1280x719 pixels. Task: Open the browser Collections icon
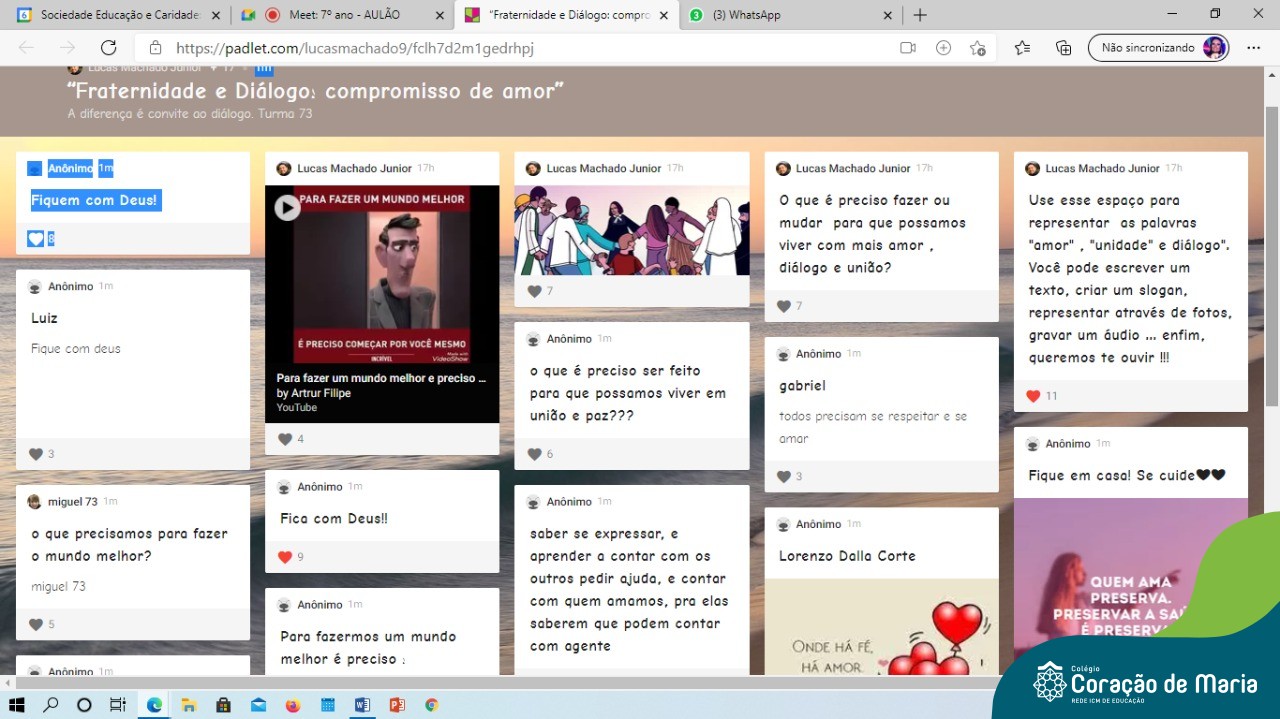(x=1063, y=48)
